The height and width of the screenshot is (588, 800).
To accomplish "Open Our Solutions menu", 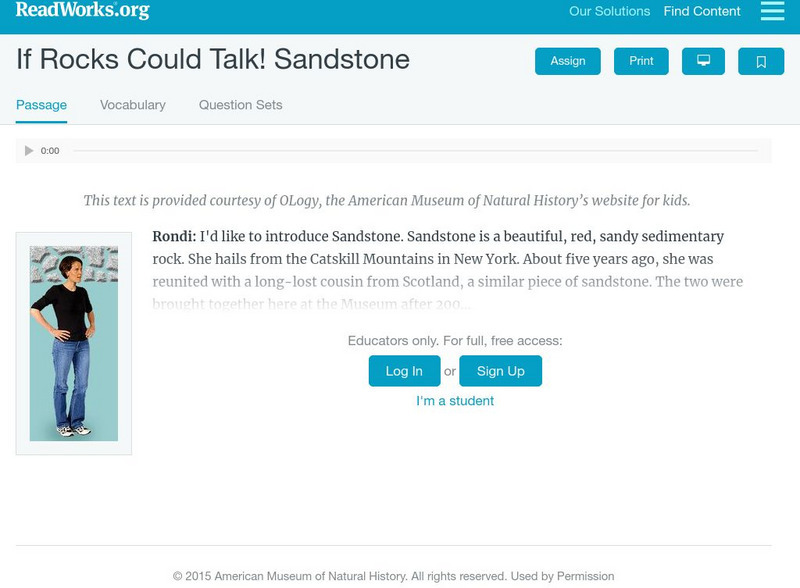I will click(x=609, y=12).
